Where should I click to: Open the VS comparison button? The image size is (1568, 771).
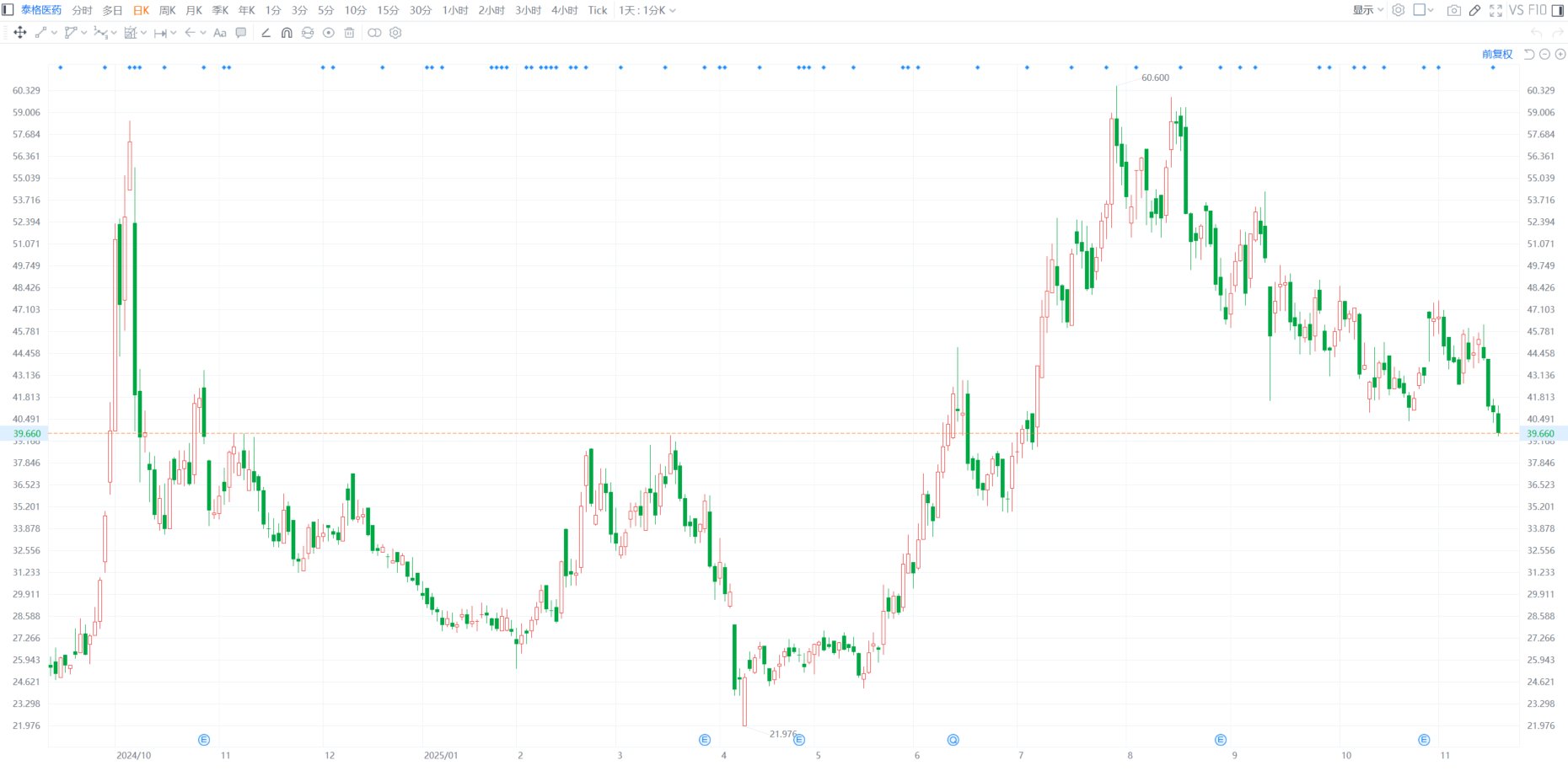1516,10
